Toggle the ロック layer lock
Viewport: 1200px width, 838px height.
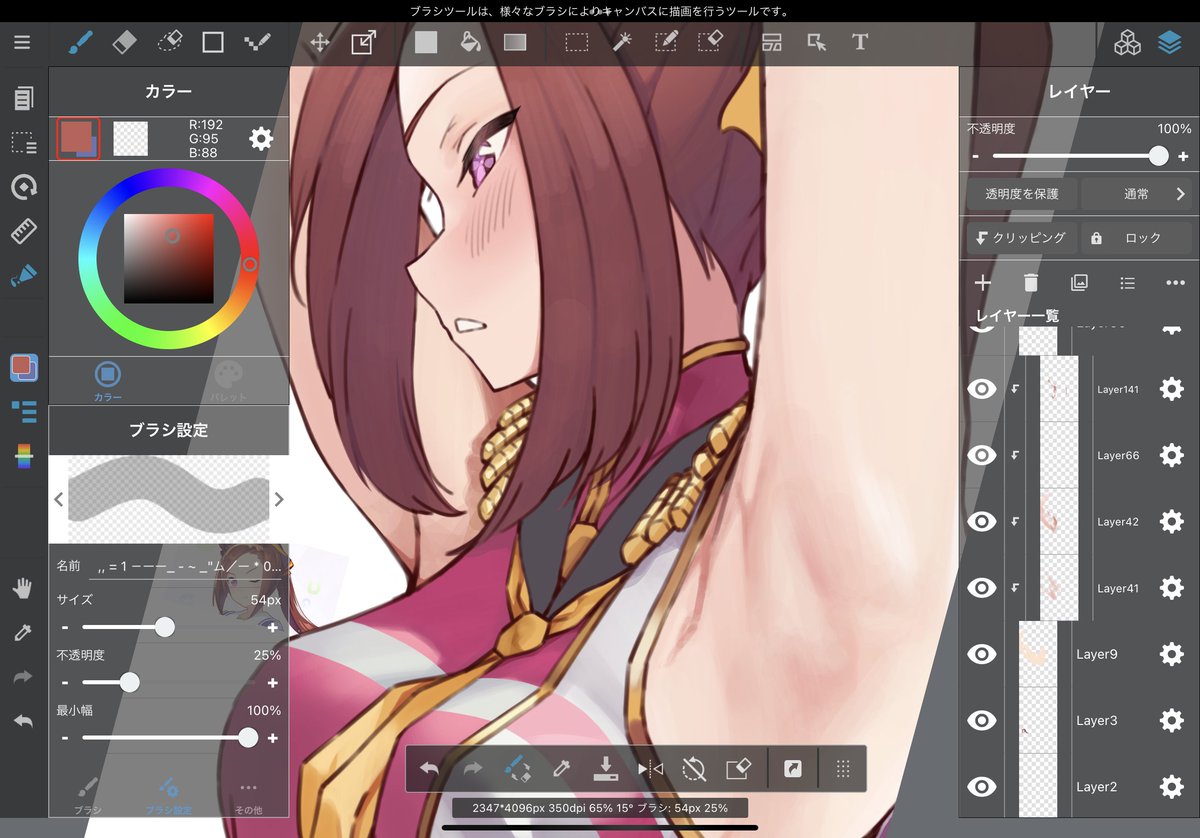tap(1136, 238)
